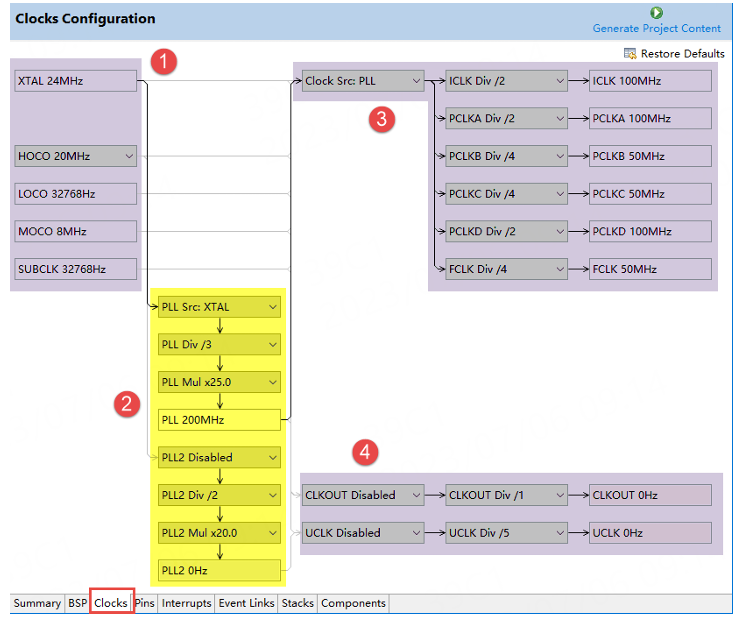Click the PLL 200MHz output box
Viewport: 738px width, 621px height.
pos(219,420)
